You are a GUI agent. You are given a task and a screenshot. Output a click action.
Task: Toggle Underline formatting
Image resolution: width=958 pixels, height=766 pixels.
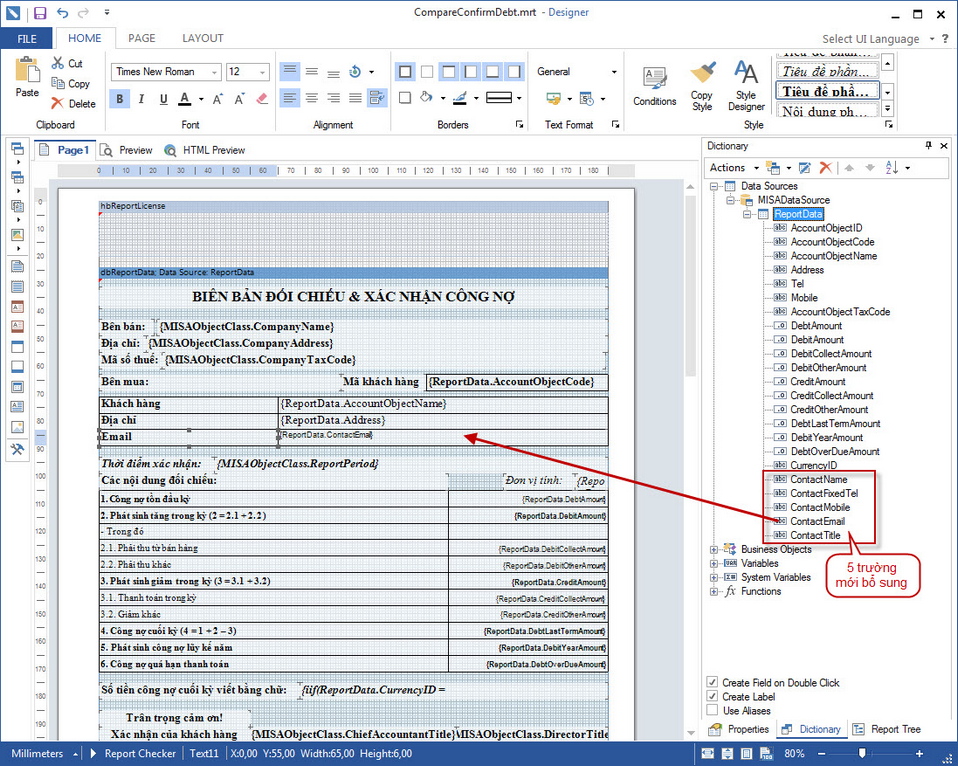[163, 98]
